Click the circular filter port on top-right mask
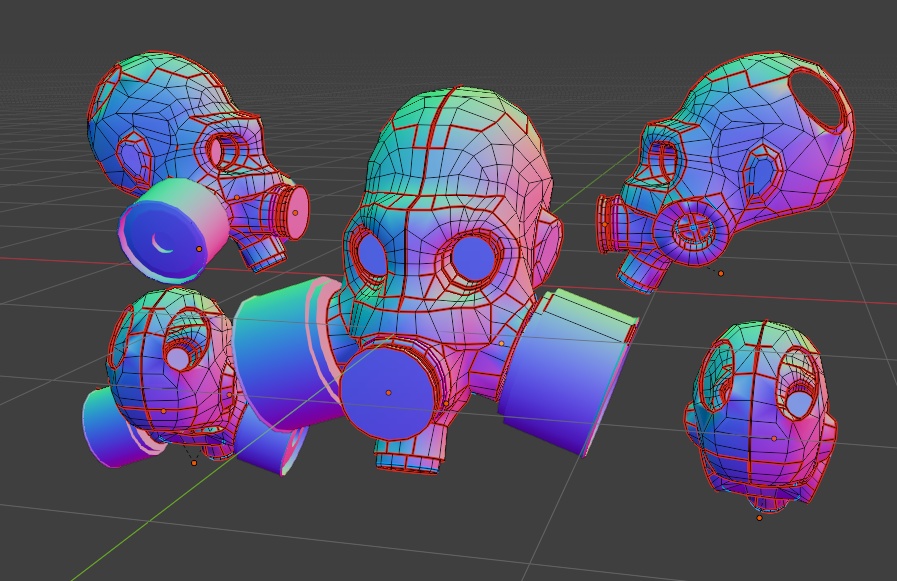The image size is (897, 581). coord(693,229)
